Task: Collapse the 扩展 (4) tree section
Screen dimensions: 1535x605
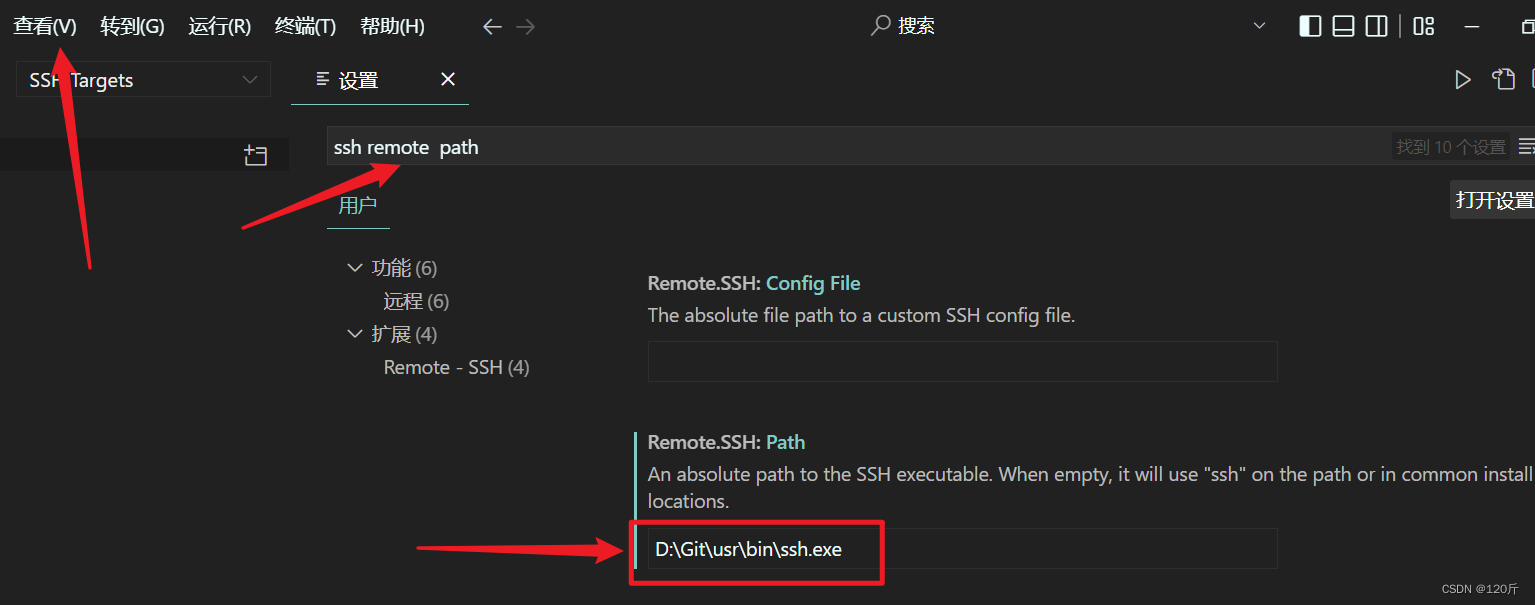Action: (355, 334)
